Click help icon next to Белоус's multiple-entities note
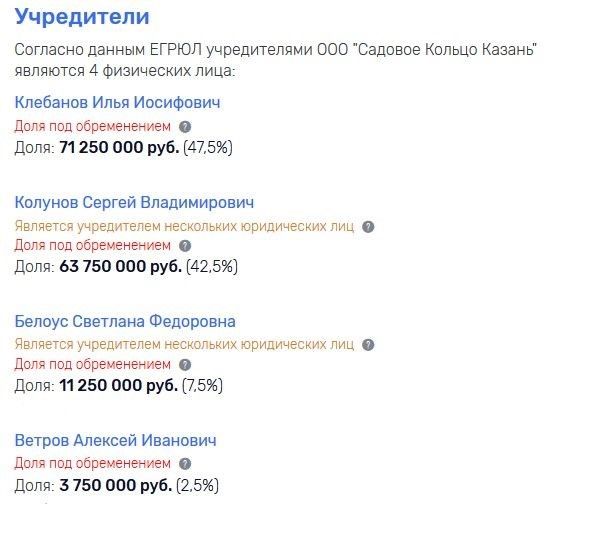Image resolution: width=594 pixels, height=535 pixels. (368, 345)
